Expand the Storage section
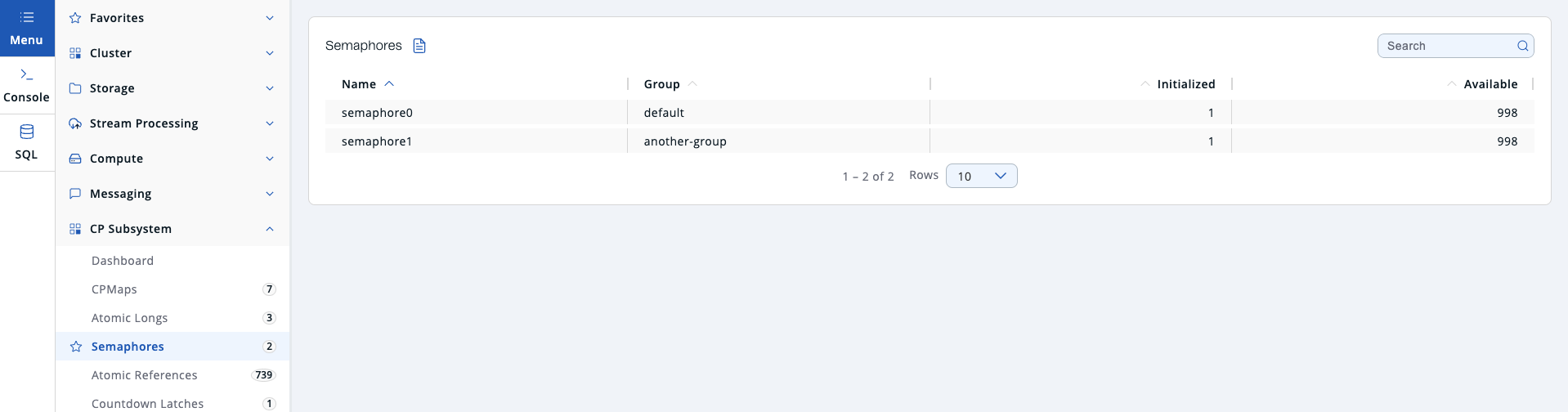The width and height of the screenshot is (1568, 412). (x=270, y=88)
